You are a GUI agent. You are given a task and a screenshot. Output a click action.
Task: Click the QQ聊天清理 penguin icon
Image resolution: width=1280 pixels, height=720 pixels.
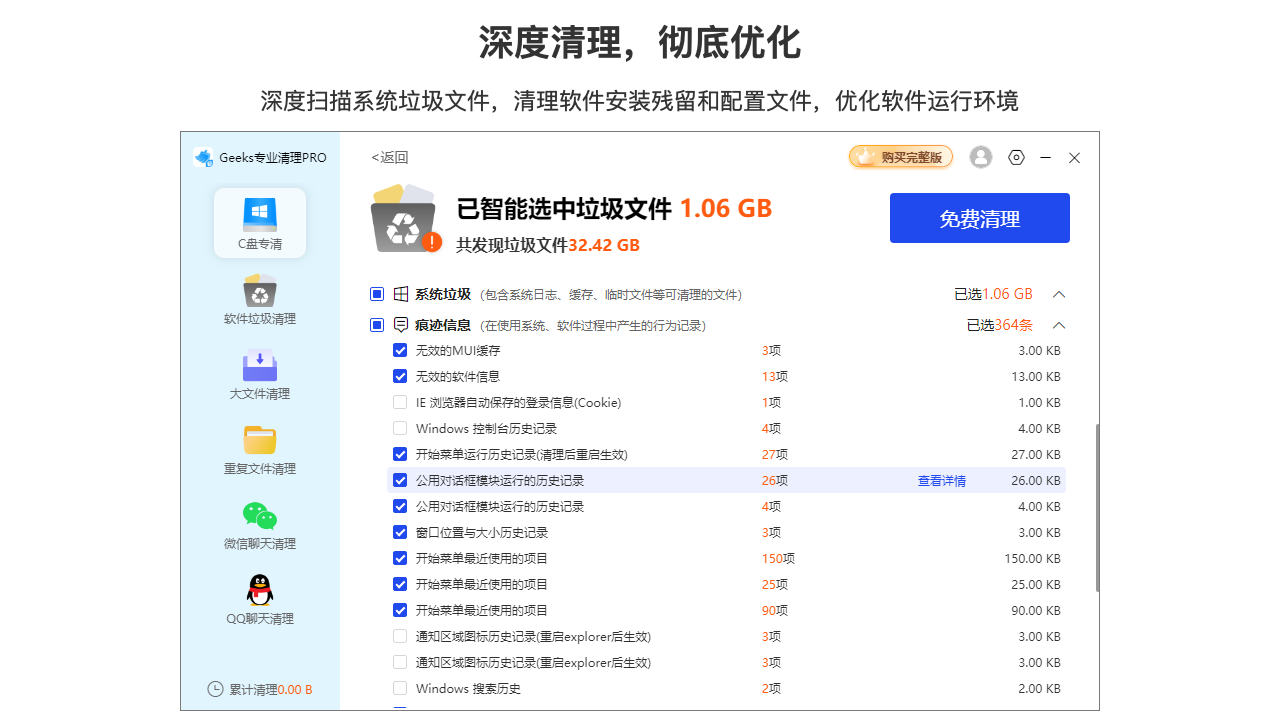(x=260, y=590)
